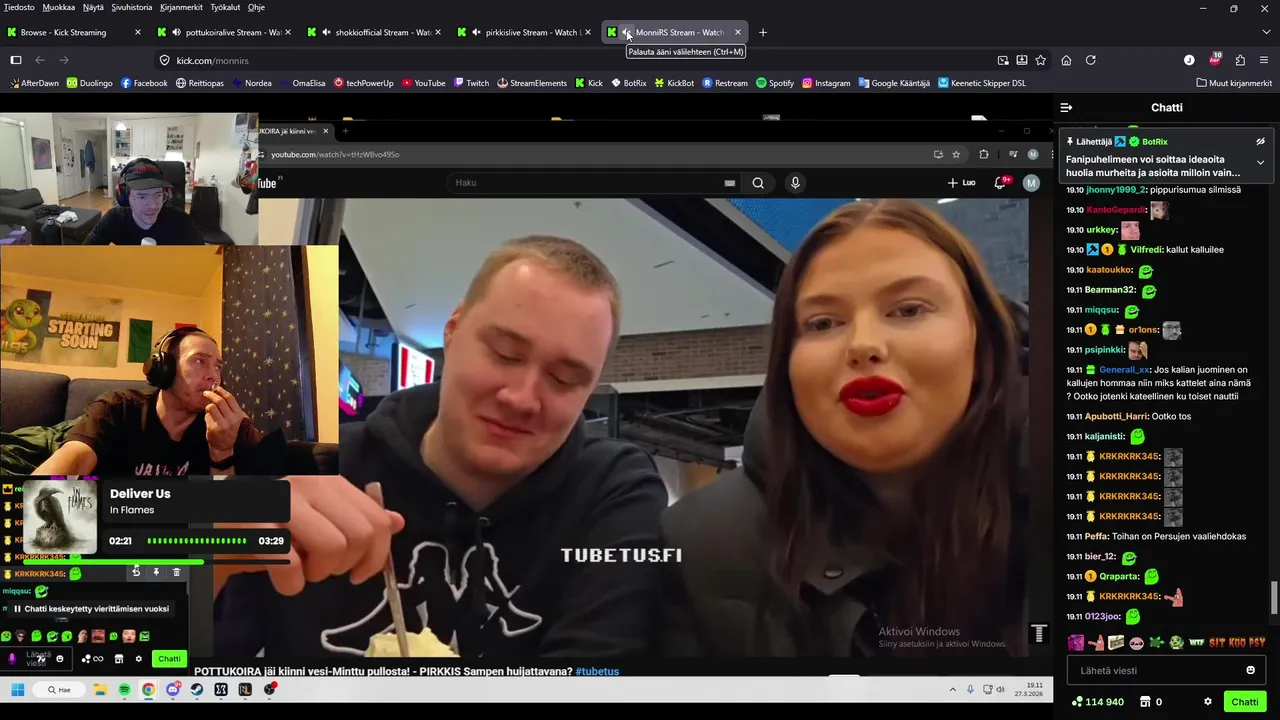Open the Kirjanmerkit menu
1280x720 pixels.
(x=181, y=7)
